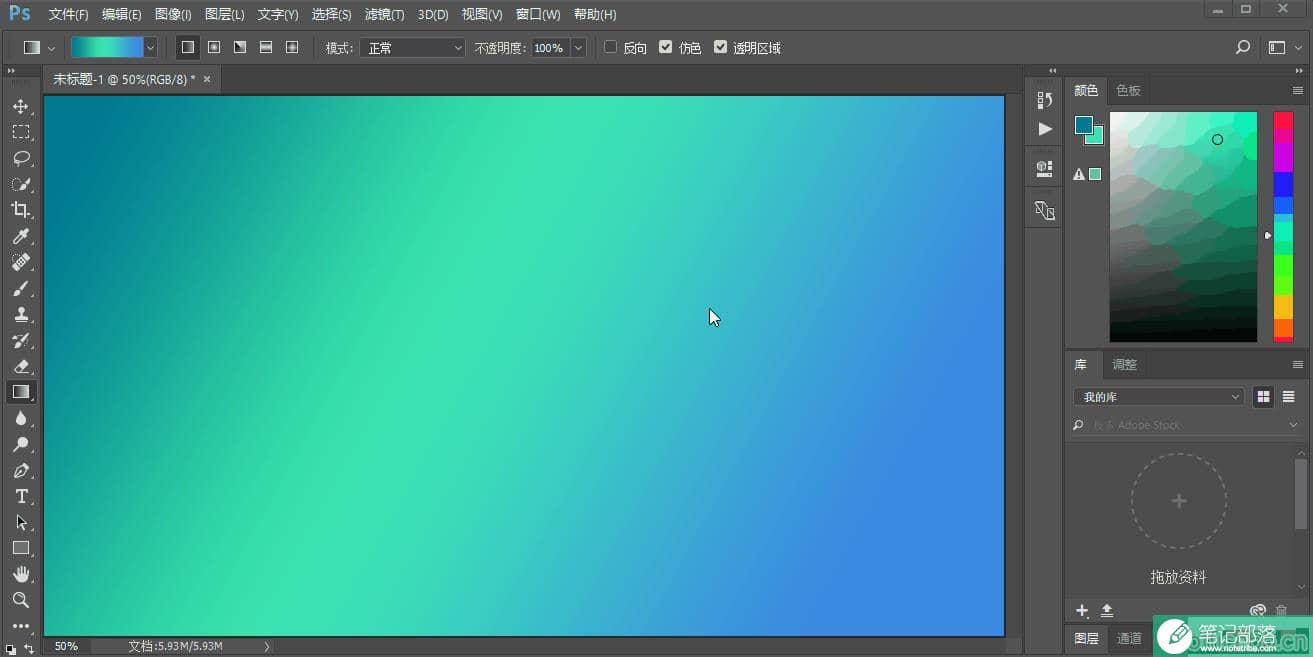Click the 不透明度 value field
This screenshot has width=1313, height=657.
pyautogui.click(x=549, y=47)
